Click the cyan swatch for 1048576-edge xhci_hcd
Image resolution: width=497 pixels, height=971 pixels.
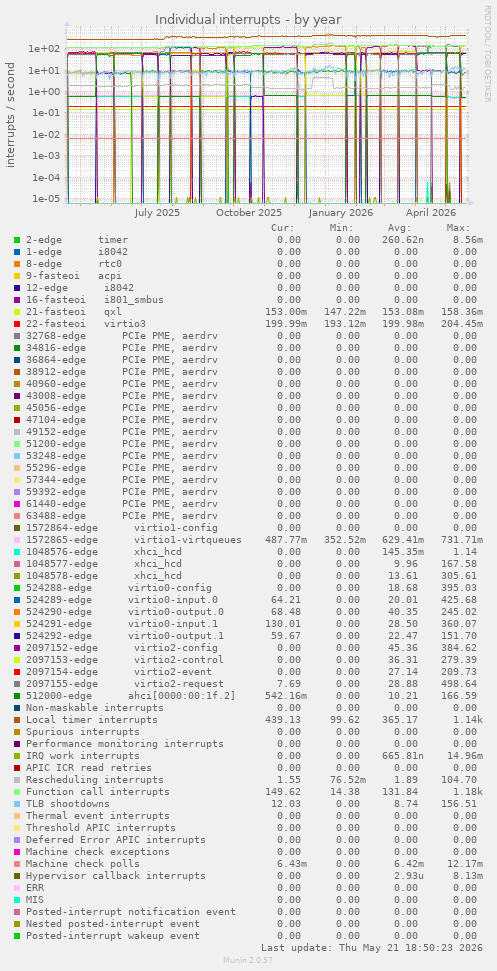coord(17,552)
